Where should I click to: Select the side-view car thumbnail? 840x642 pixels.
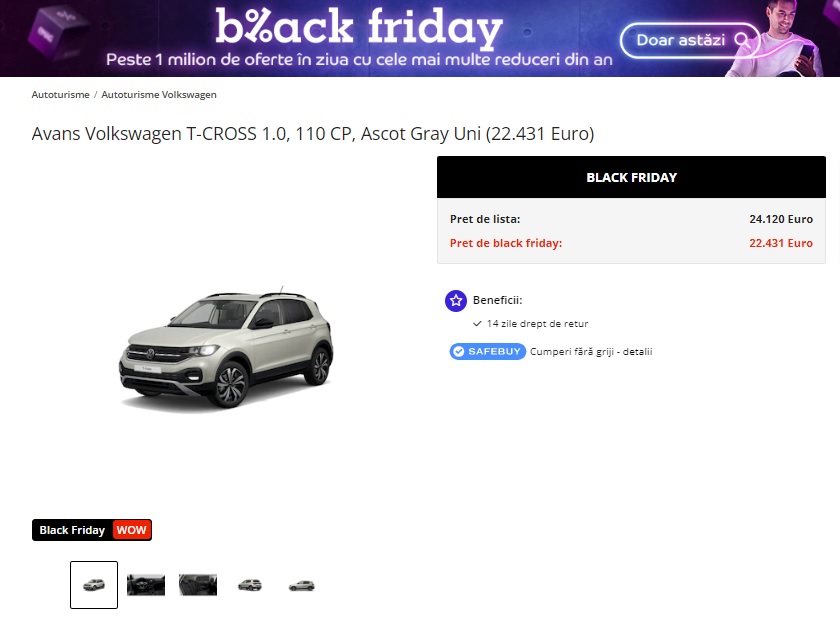pos(302,585)
